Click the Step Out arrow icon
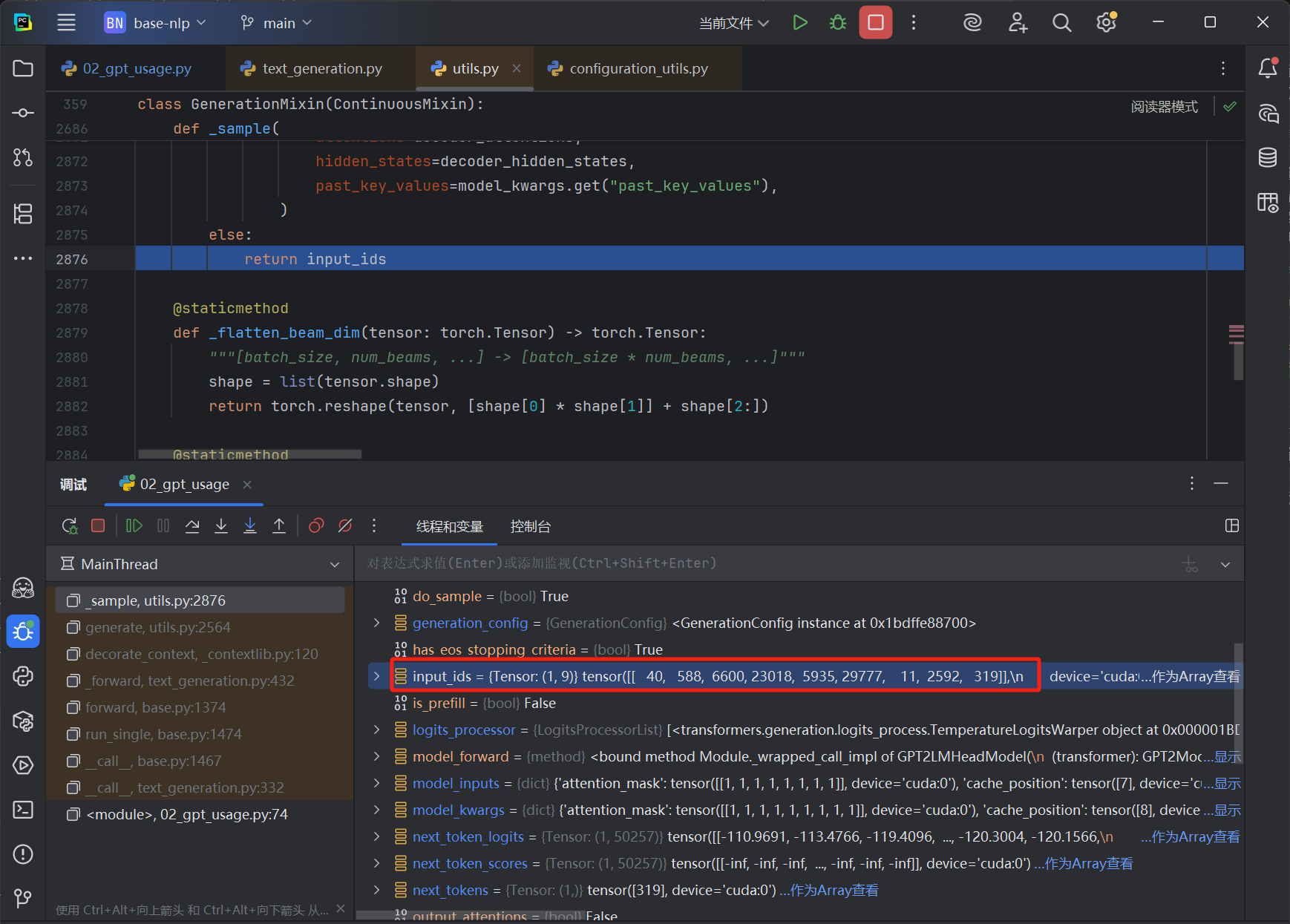Image resolution: width=1290 pixels, height=924 pixels. point(279,526)
